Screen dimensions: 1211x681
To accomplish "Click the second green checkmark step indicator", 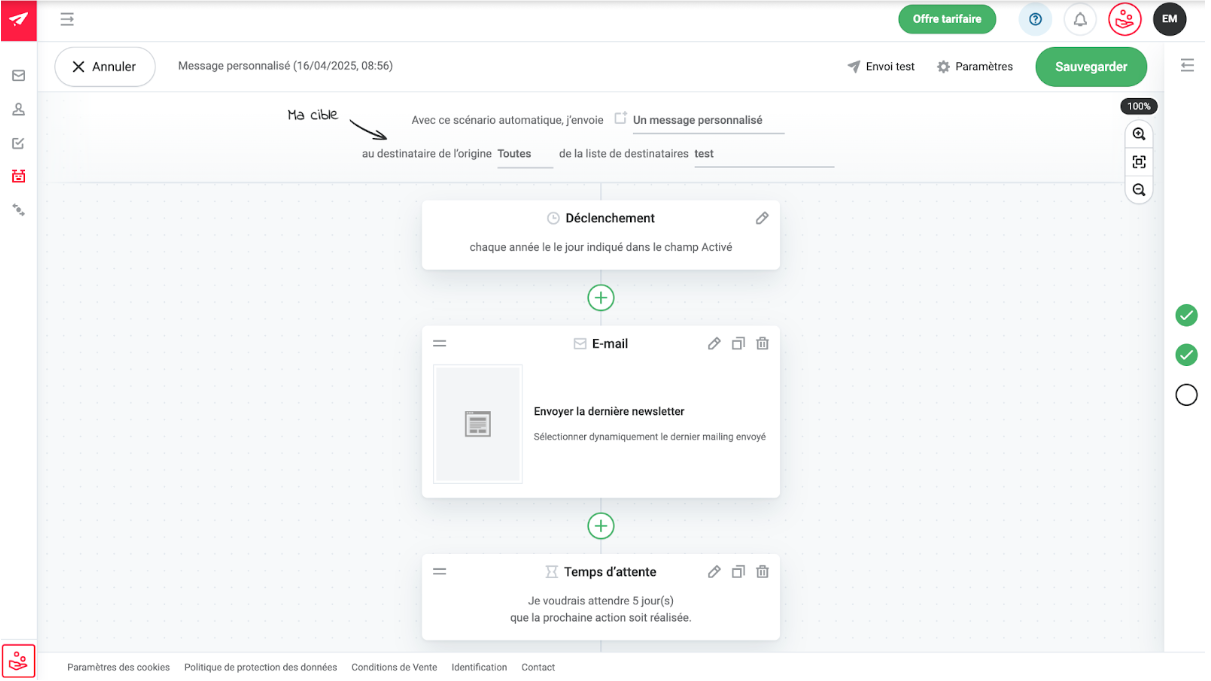I will click(x=1186, y=355).
